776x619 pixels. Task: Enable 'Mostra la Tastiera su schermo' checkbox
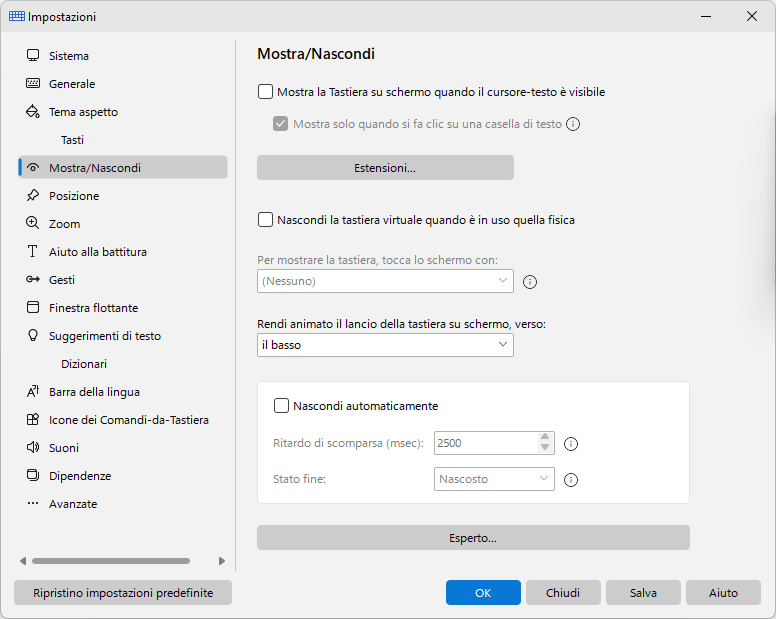(x=265, y=92)
